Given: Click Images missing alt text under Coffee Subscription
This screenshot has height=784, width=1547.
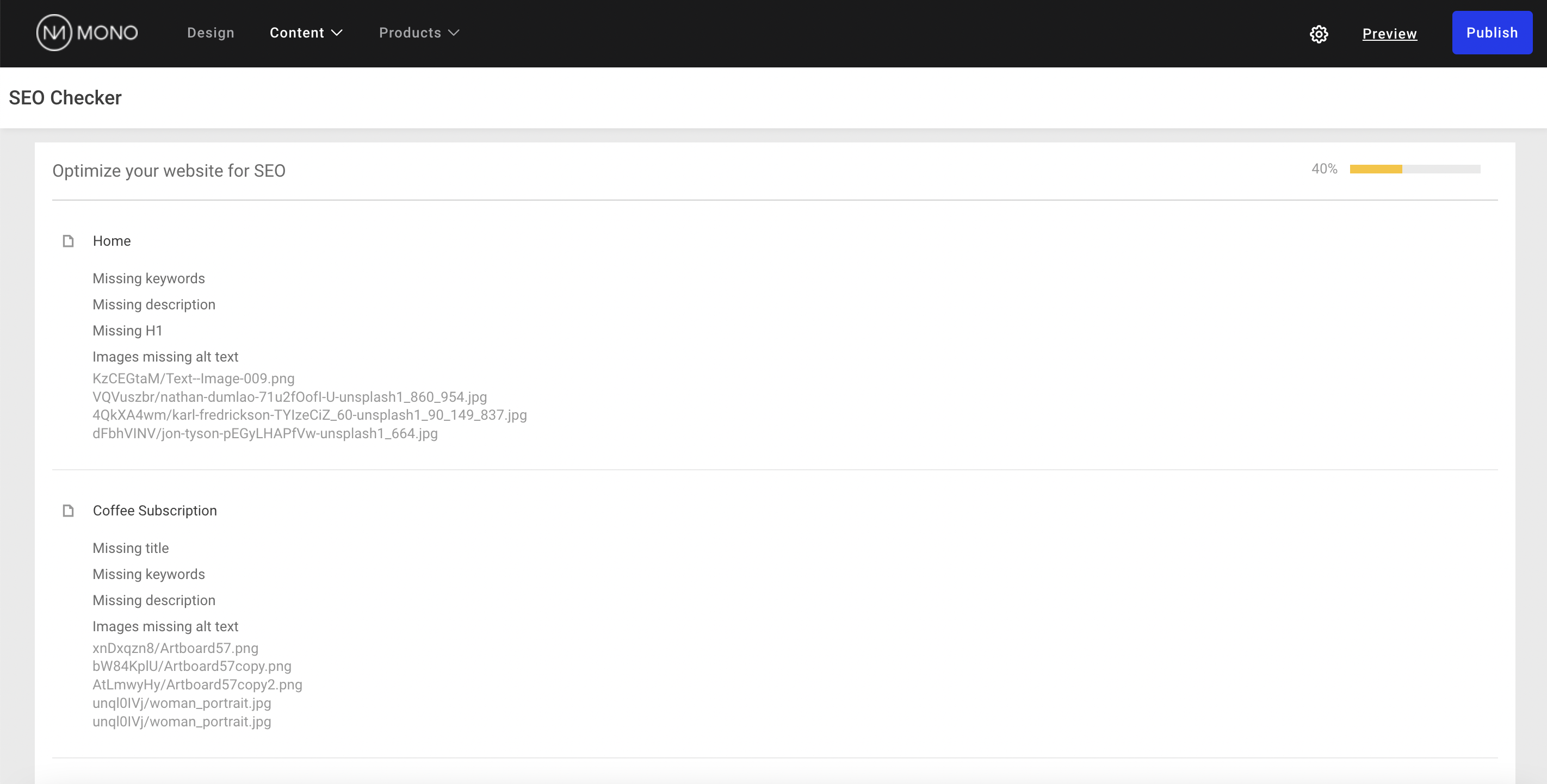Looking at the screenshot, I should tap(165, 626).
